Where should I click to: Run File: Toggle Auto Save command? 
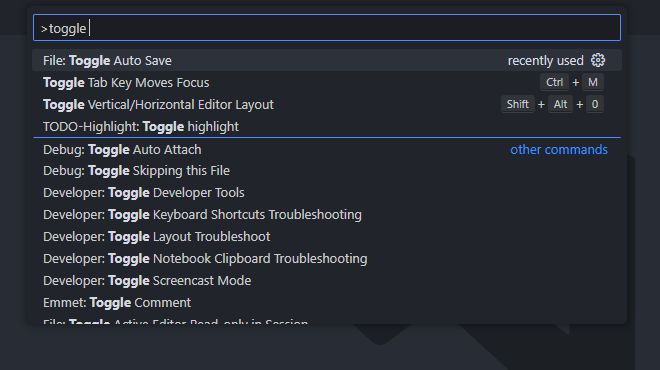point(327,60)
